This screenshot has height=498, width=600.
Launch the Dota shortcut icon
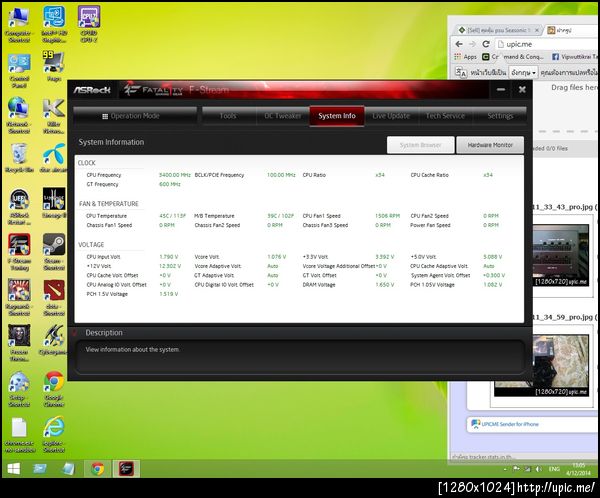coord(54,298)
